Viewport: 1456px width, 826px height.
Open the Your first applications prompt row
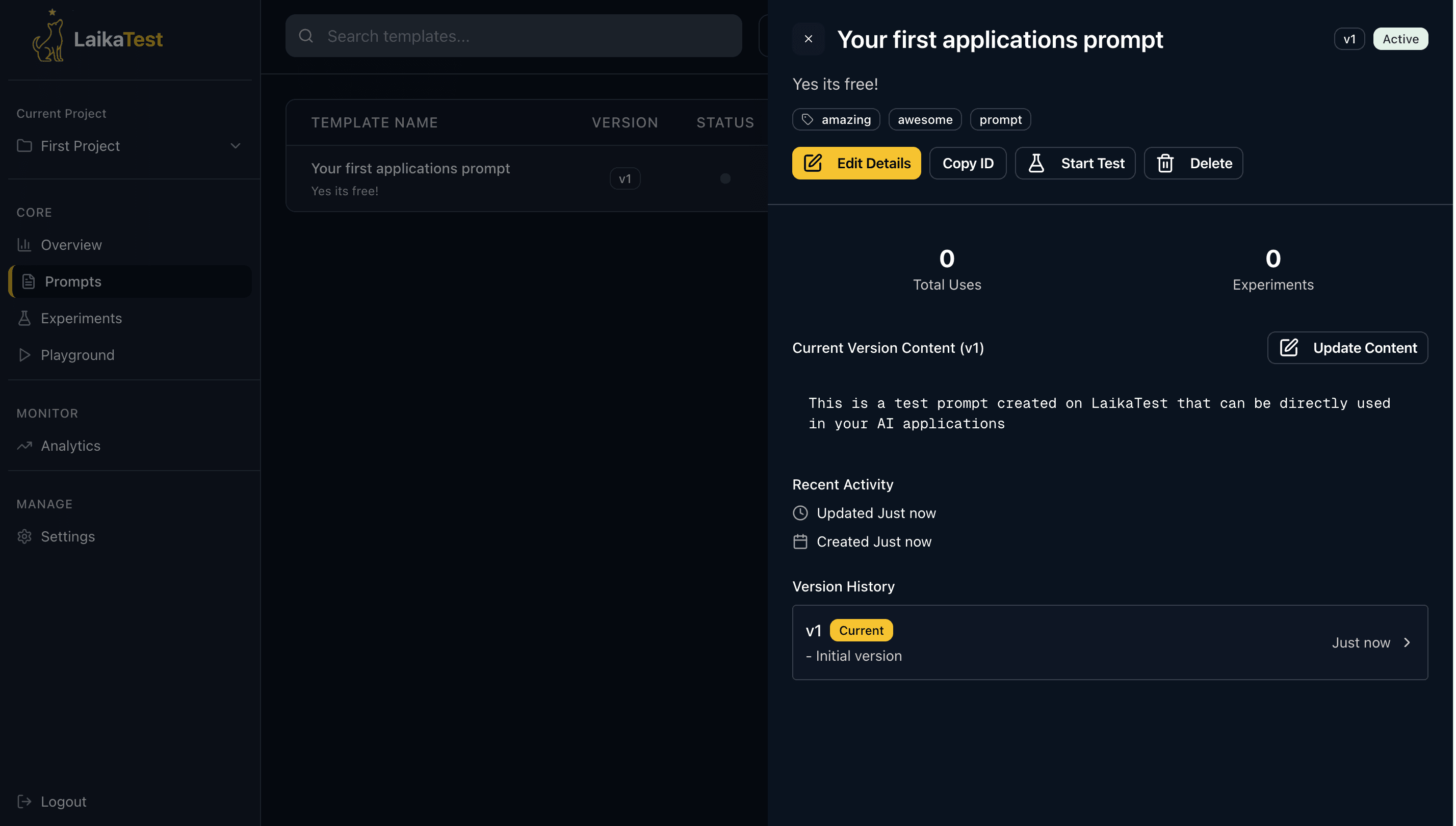click(411, 168)
